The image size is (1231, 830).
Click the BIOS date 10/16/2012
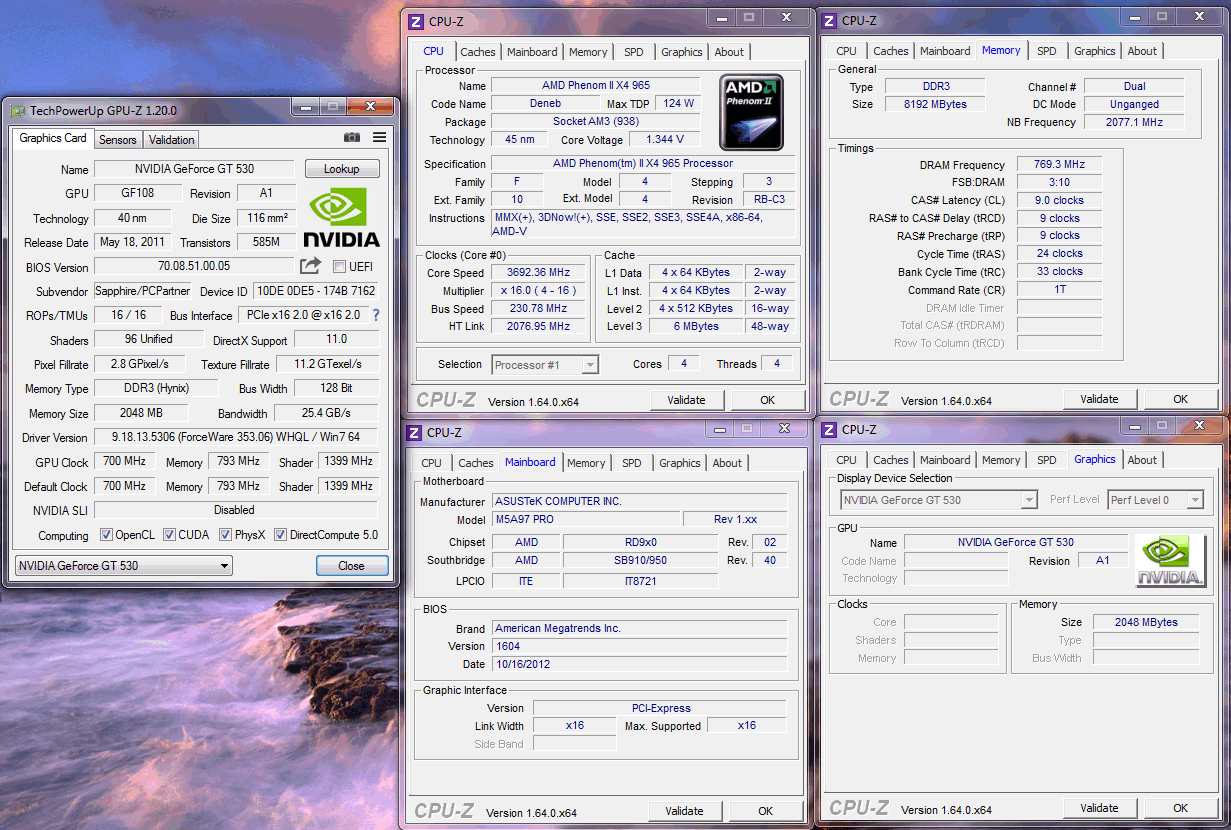(639, 664)
